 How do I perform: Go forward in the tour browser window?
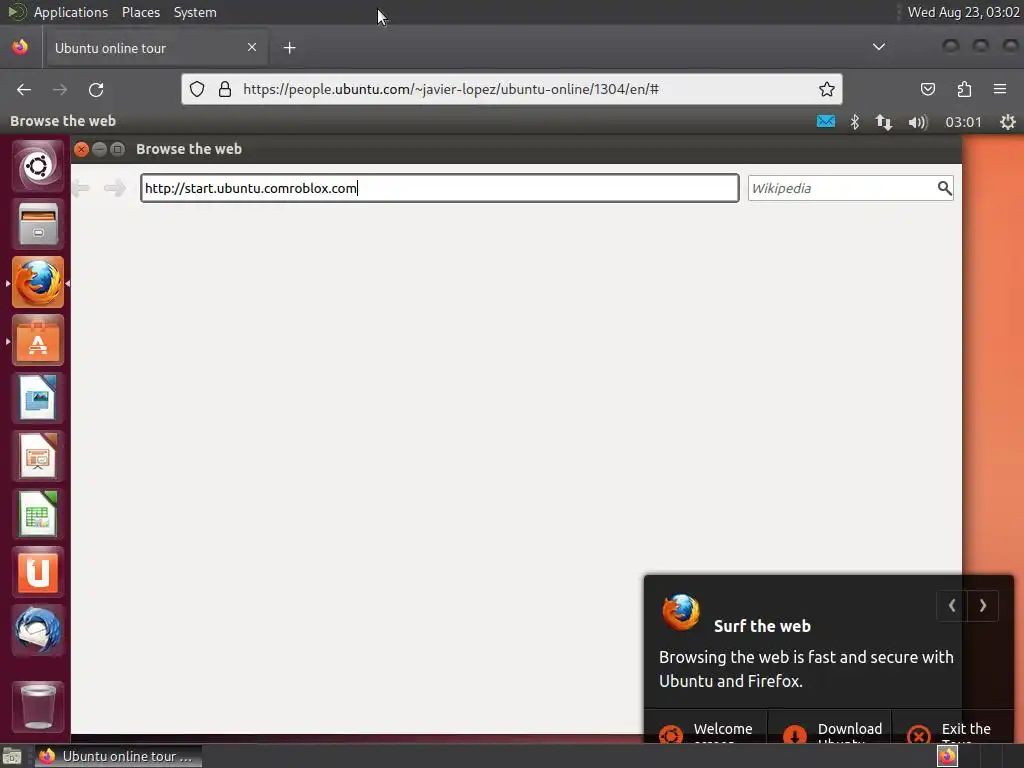coord(115,189)
